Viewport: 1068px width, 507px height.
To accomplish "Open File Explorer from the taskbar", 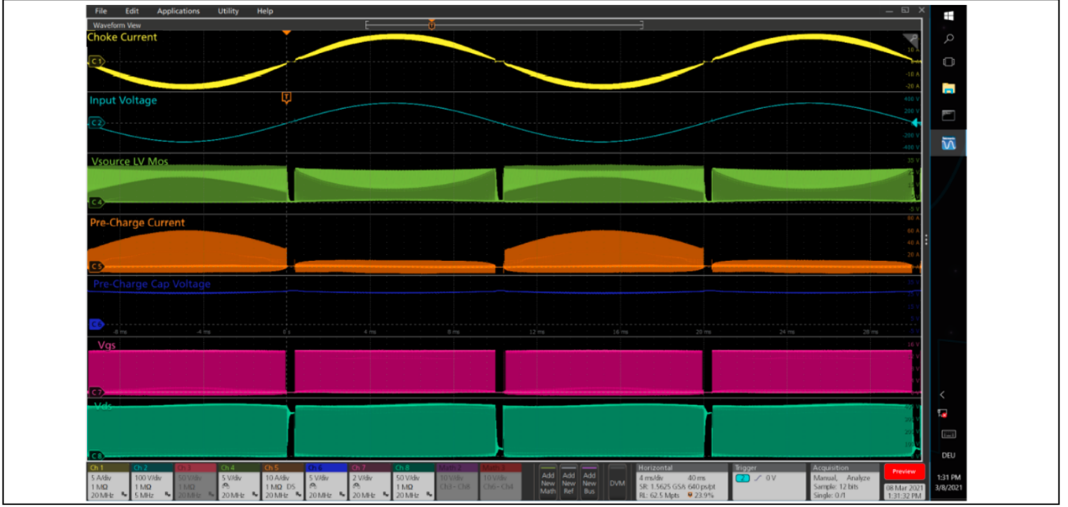I will (948, 89).
